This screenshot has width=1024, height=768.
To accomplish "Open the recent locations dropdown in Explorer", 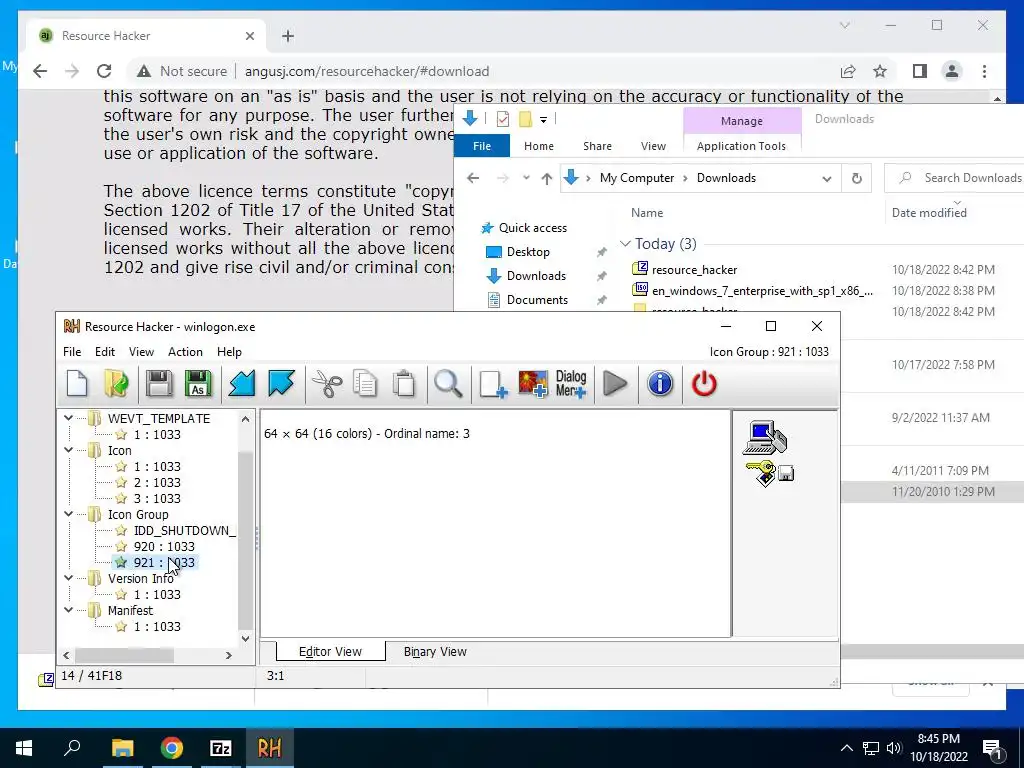I will tap(526, 178).
